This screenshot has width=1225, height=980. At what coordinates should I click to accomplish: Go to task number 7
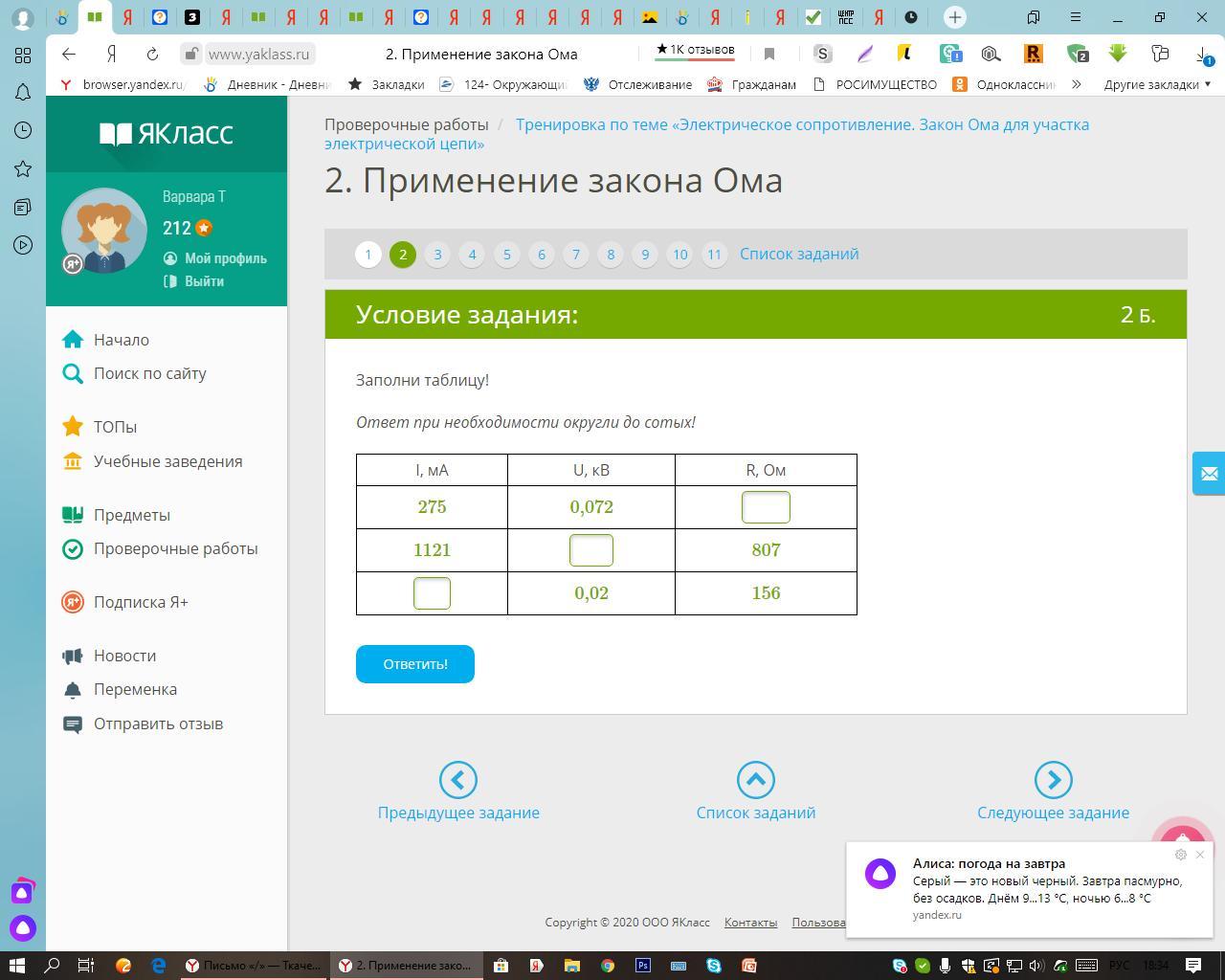coord(576,255)
